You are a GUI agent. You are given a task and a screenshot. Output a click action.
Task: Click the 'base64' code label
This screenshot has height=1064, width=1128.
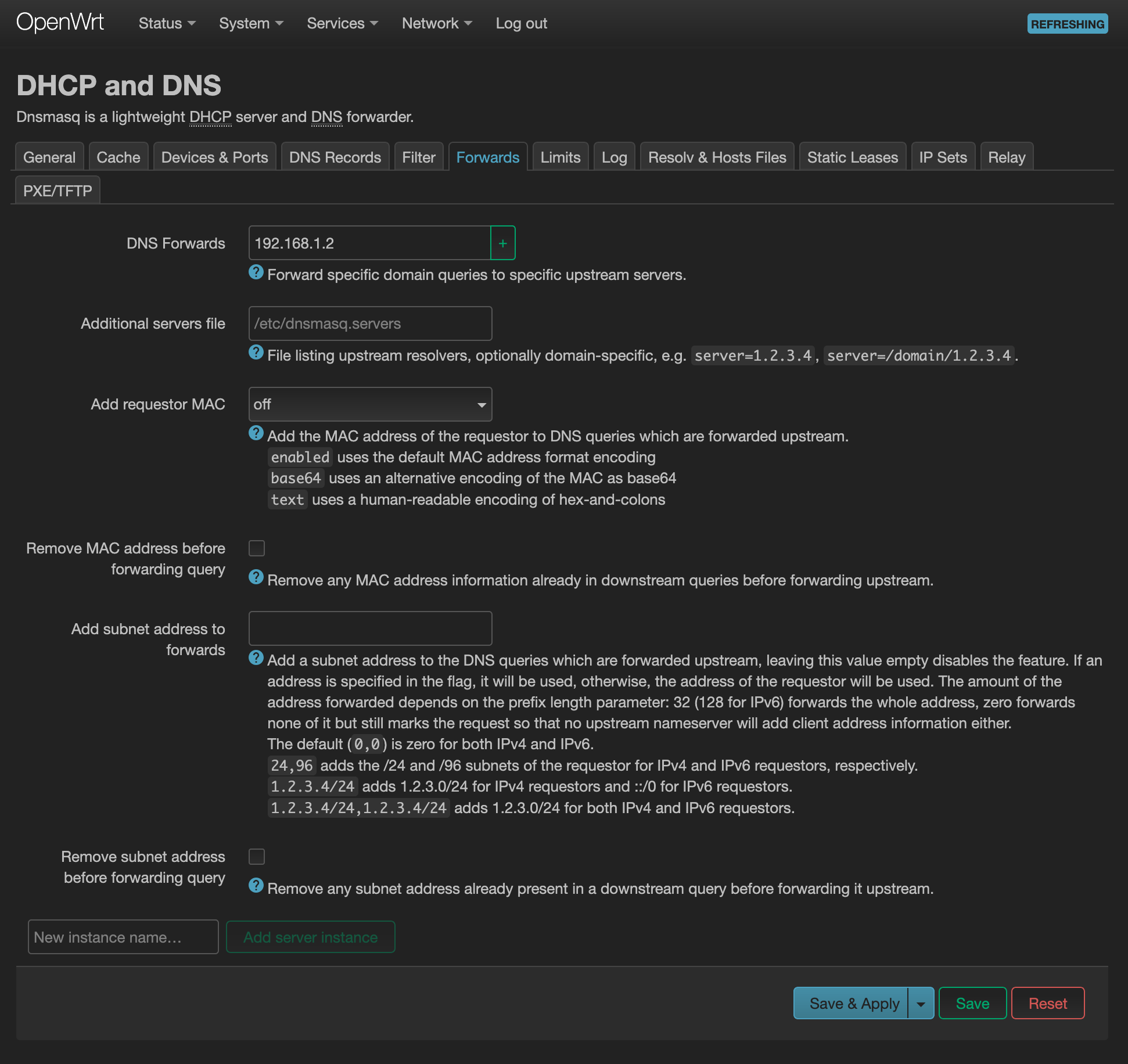(x=296, y=478)
